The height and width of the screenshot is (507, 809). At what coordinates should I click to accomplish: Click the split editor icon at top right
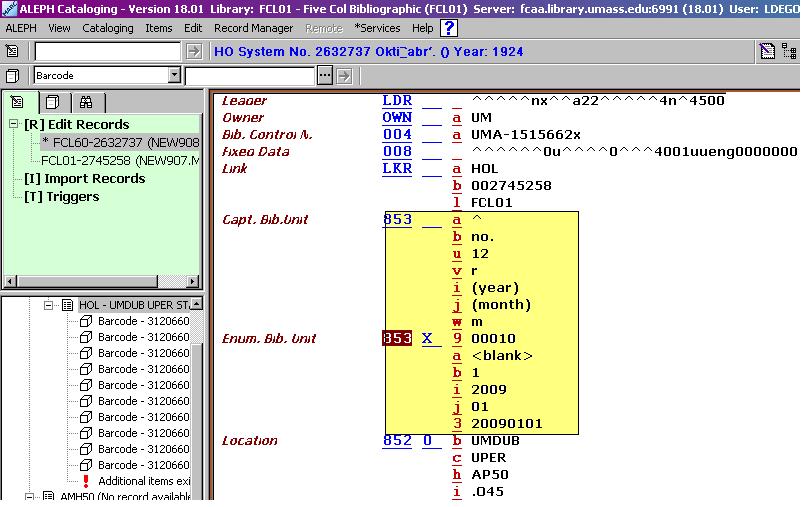coord(767,52)
